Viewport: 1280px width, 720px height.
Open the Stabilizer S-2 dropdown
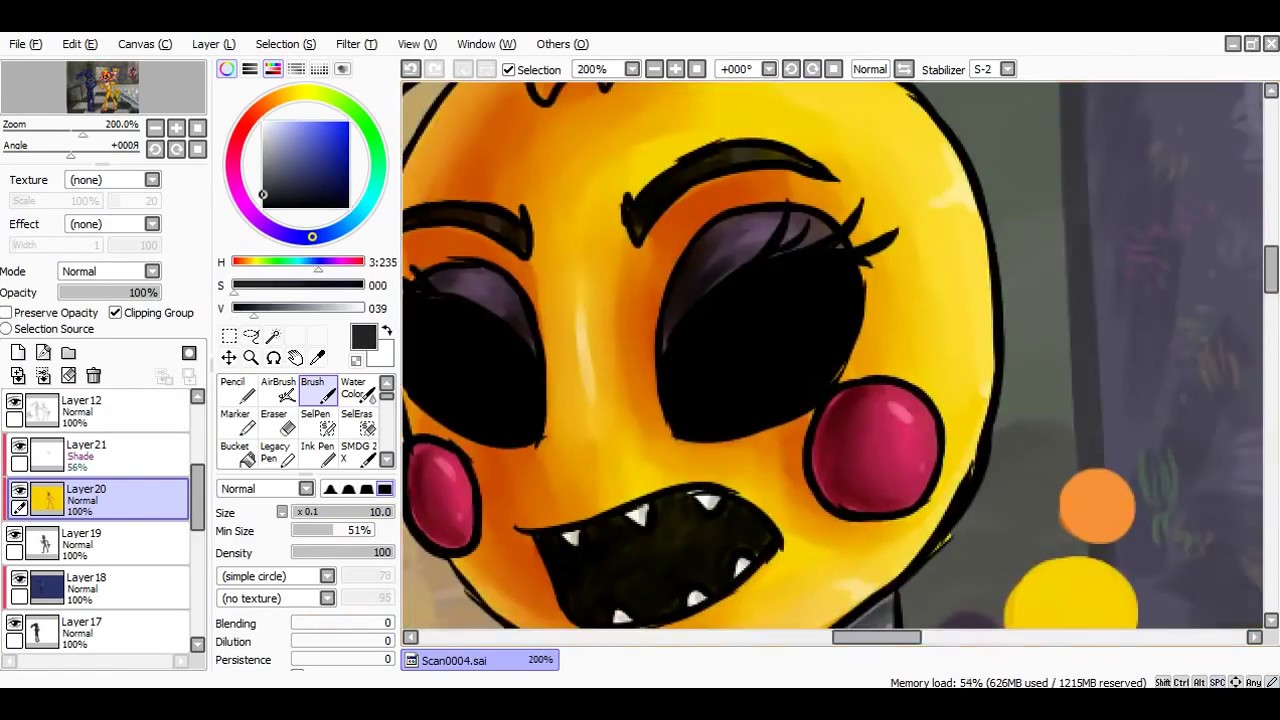1008,69
